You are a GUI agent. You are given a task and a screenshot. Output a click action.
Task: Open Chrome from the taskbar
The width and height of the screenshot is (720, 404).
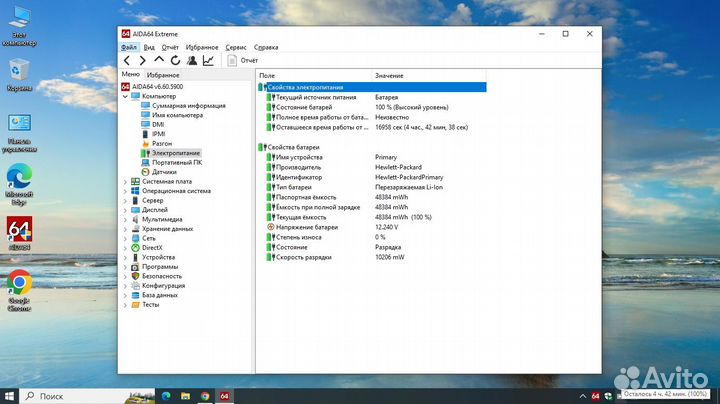click(205, 396)
